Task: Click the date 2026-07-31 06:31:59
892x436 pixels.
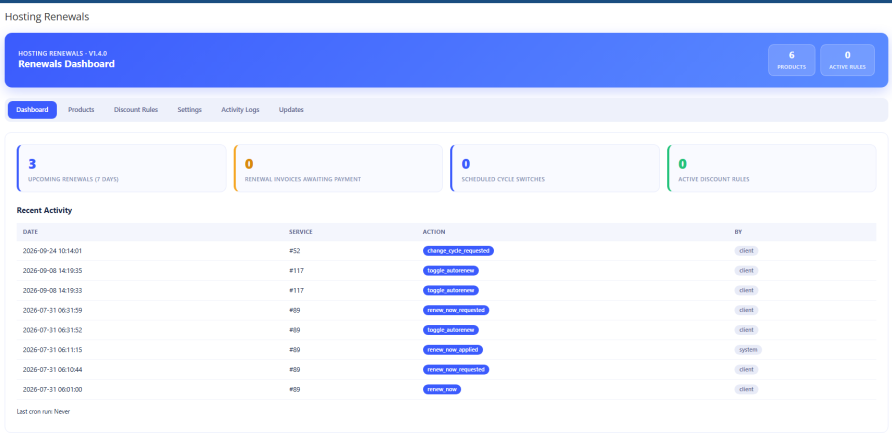Action: point(52,310)
